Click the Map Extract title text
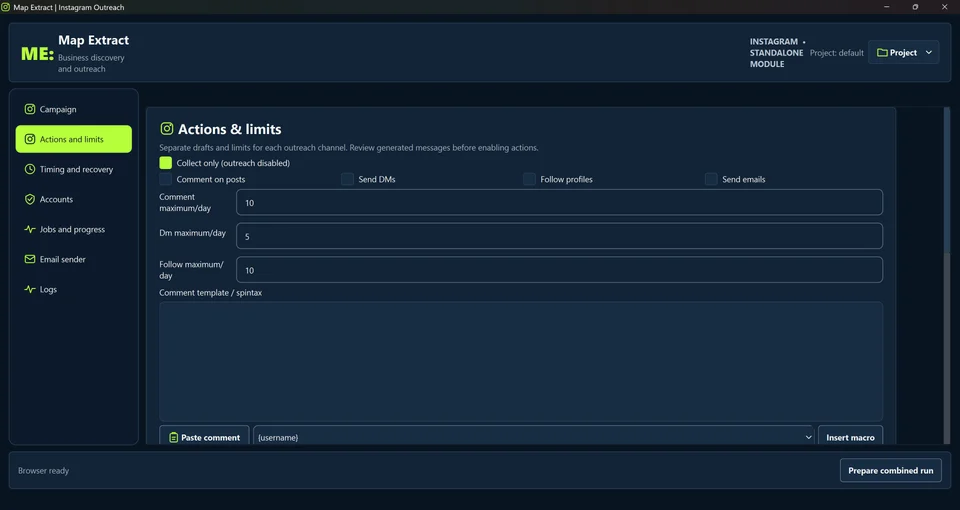This screenshot has height=510, width=960. pyautogui.click(x=94, y=40)
